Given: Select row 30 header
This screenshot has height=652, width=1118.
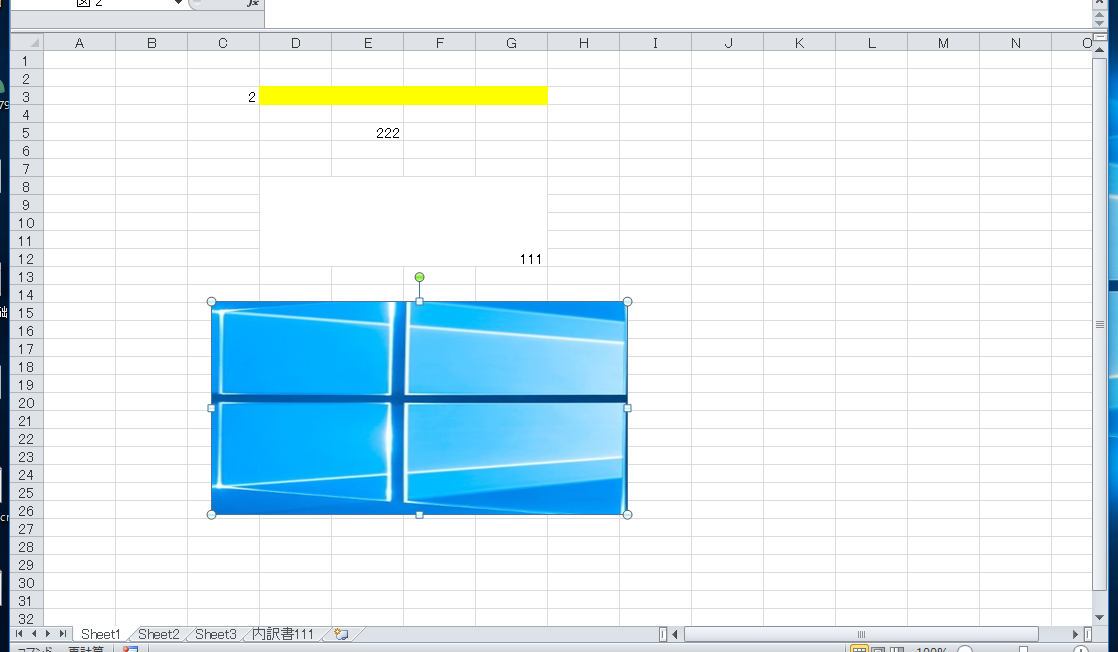Looking at the screenshot, I should pos(26,583).
